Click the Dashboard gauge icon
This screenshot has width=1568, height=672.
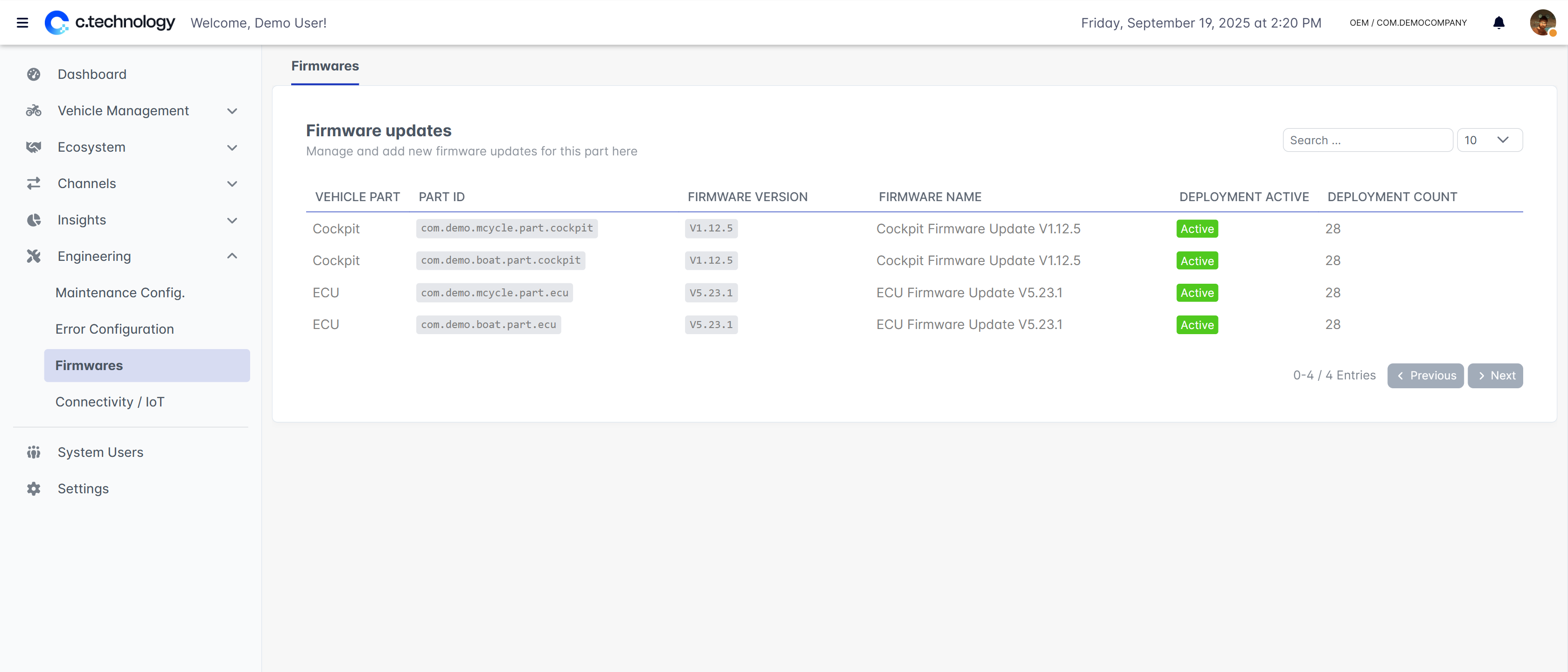point(34,74)
